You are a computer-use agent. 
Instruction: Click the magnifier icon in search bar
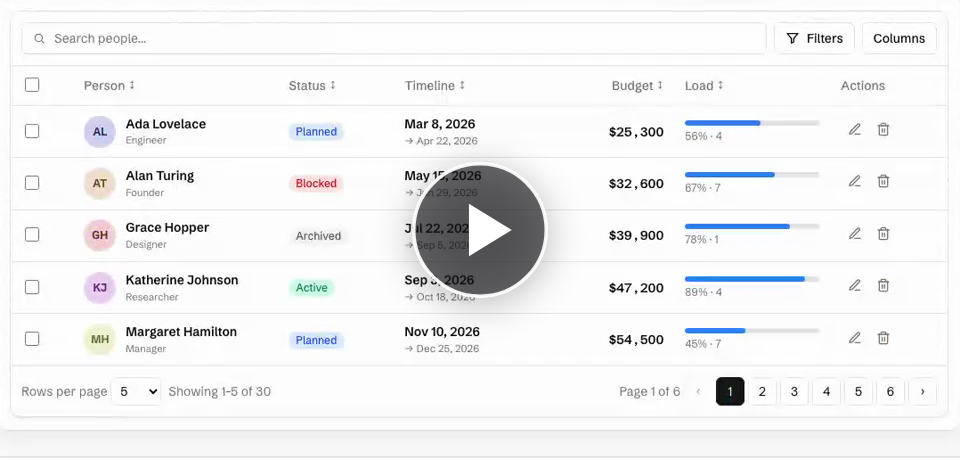point(39,39)
